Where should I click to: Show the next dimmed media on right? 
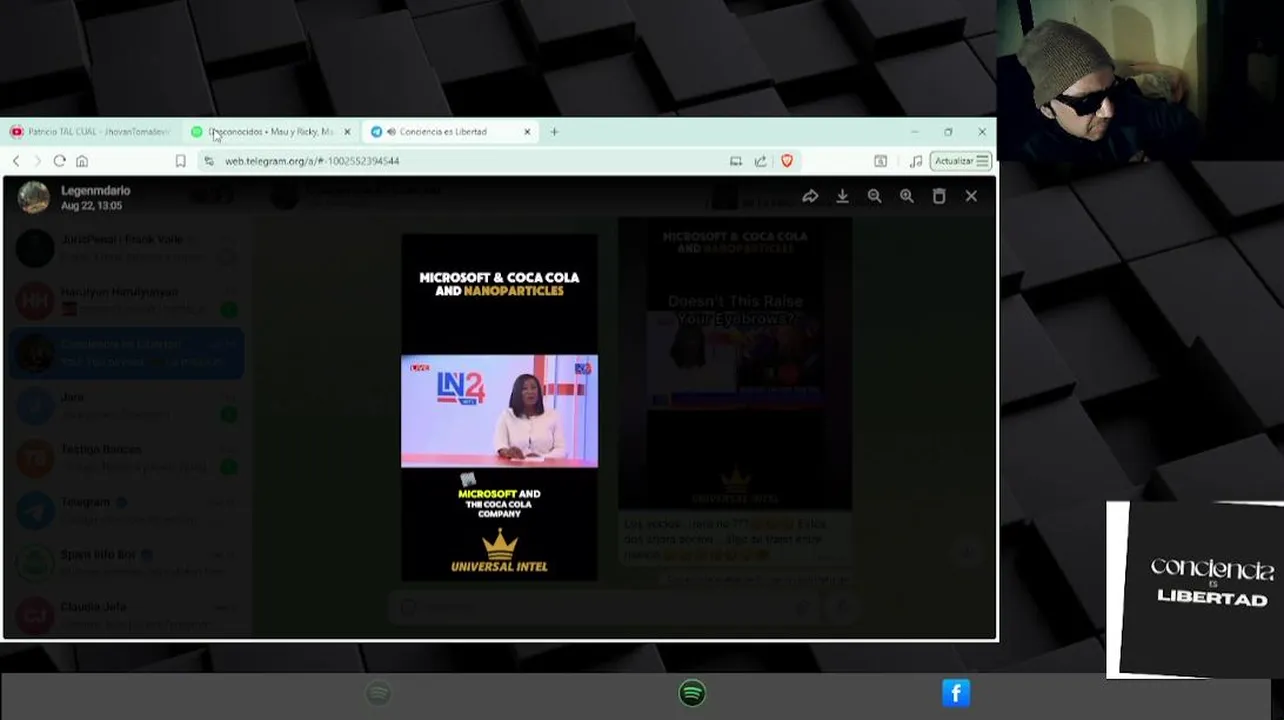click(x=735, y=364)
